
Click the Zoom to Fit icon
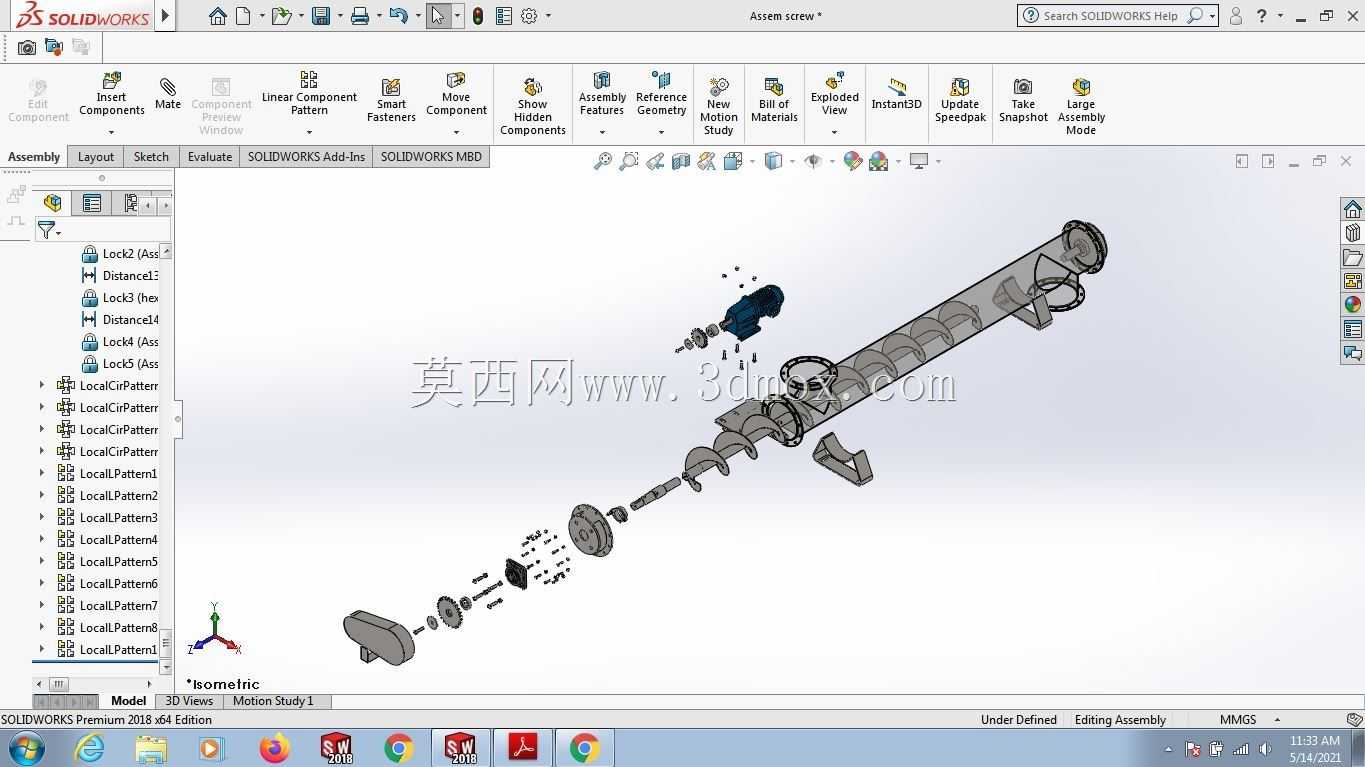603,161
